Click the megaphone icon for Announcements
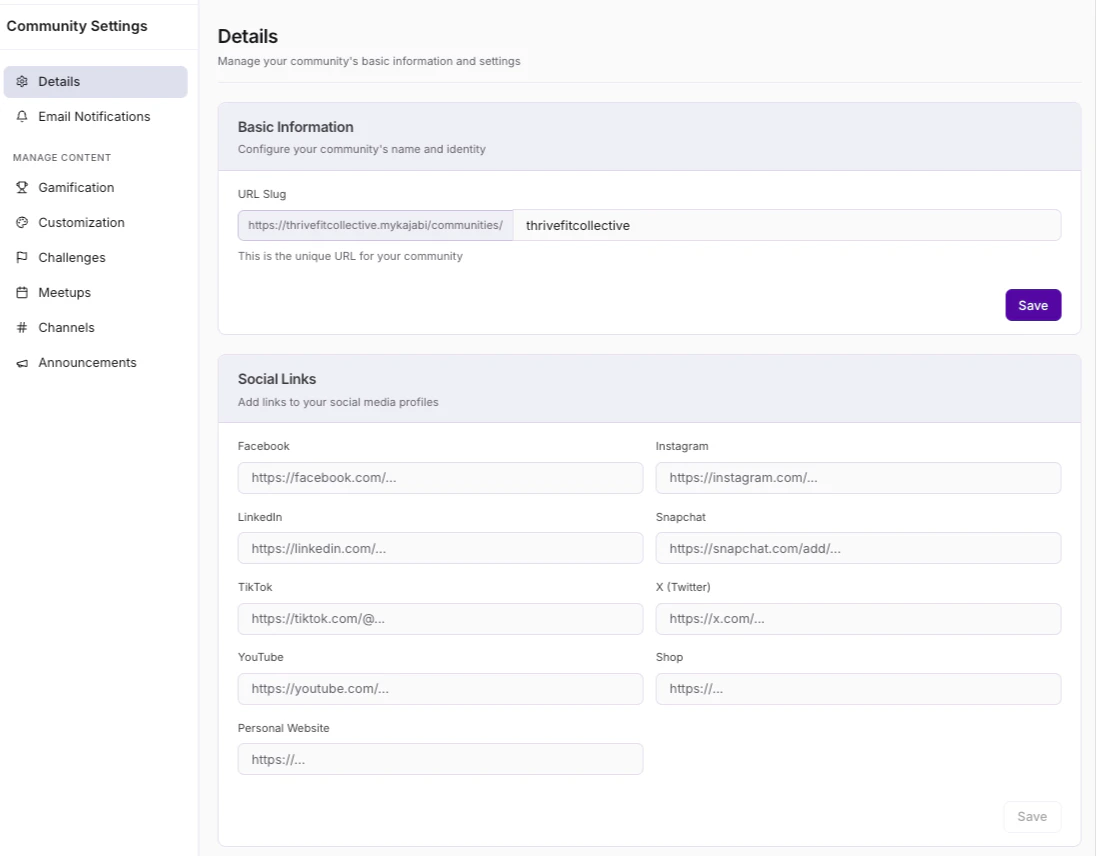Viewport: 1096px width, 856px height. tap(22, 363)
